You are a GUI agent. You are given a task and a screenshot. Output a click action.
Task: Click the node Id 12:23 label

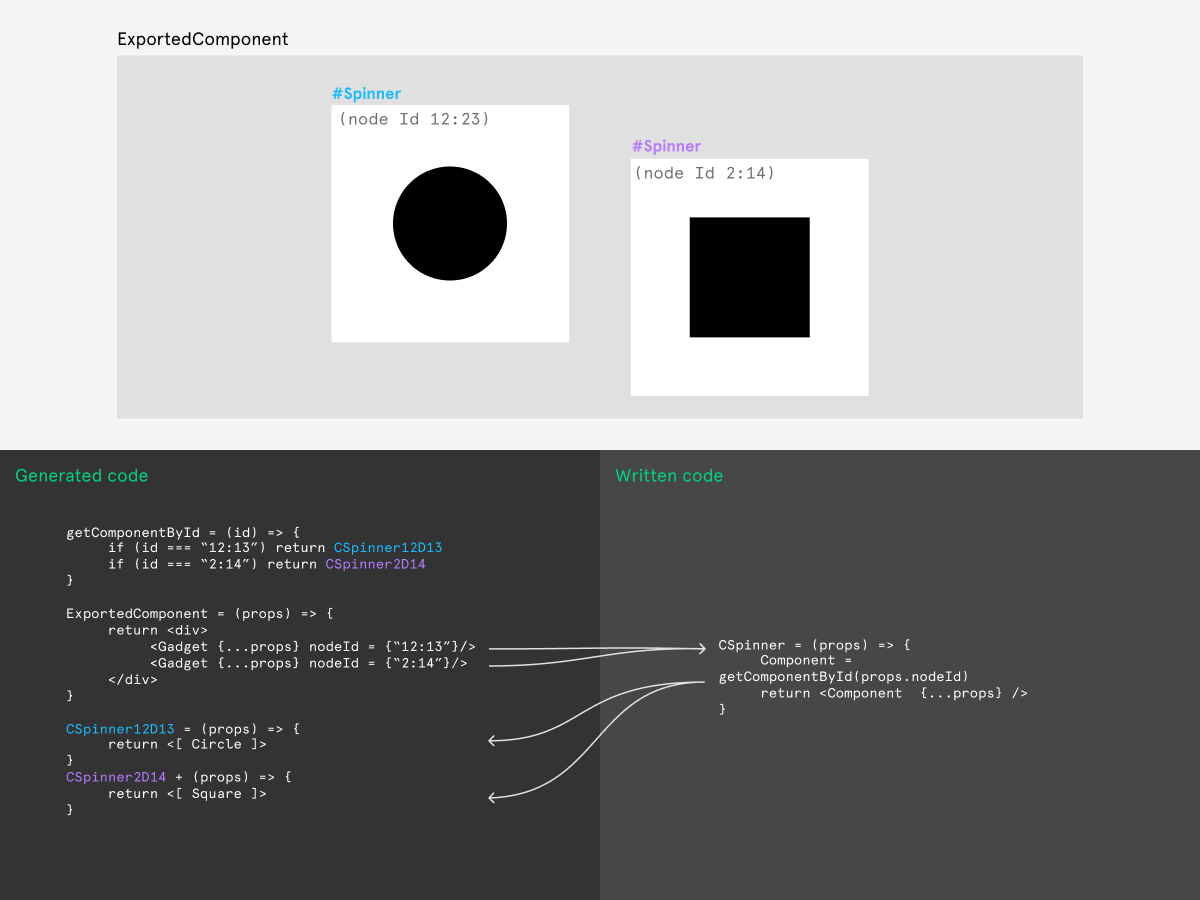click(x=413, y=118)
